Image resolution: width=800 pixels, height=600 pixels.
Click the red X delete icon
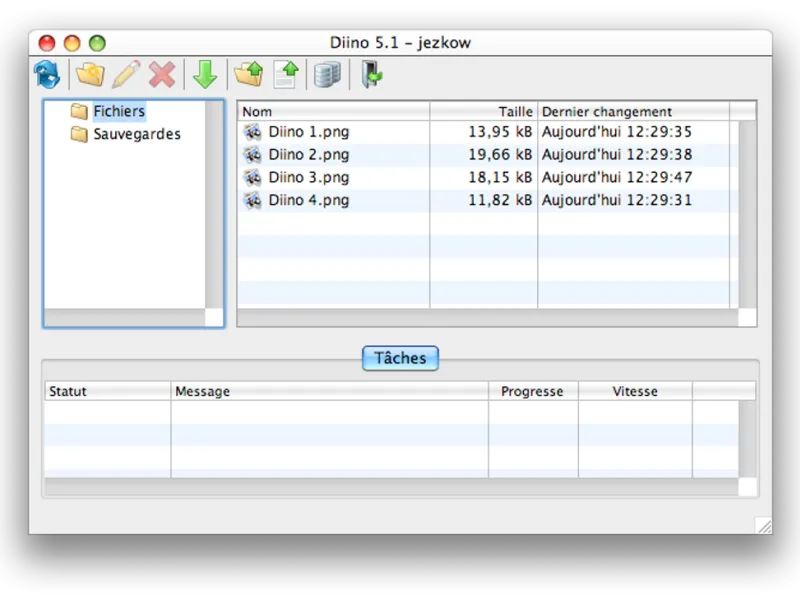tap(162, 74)
